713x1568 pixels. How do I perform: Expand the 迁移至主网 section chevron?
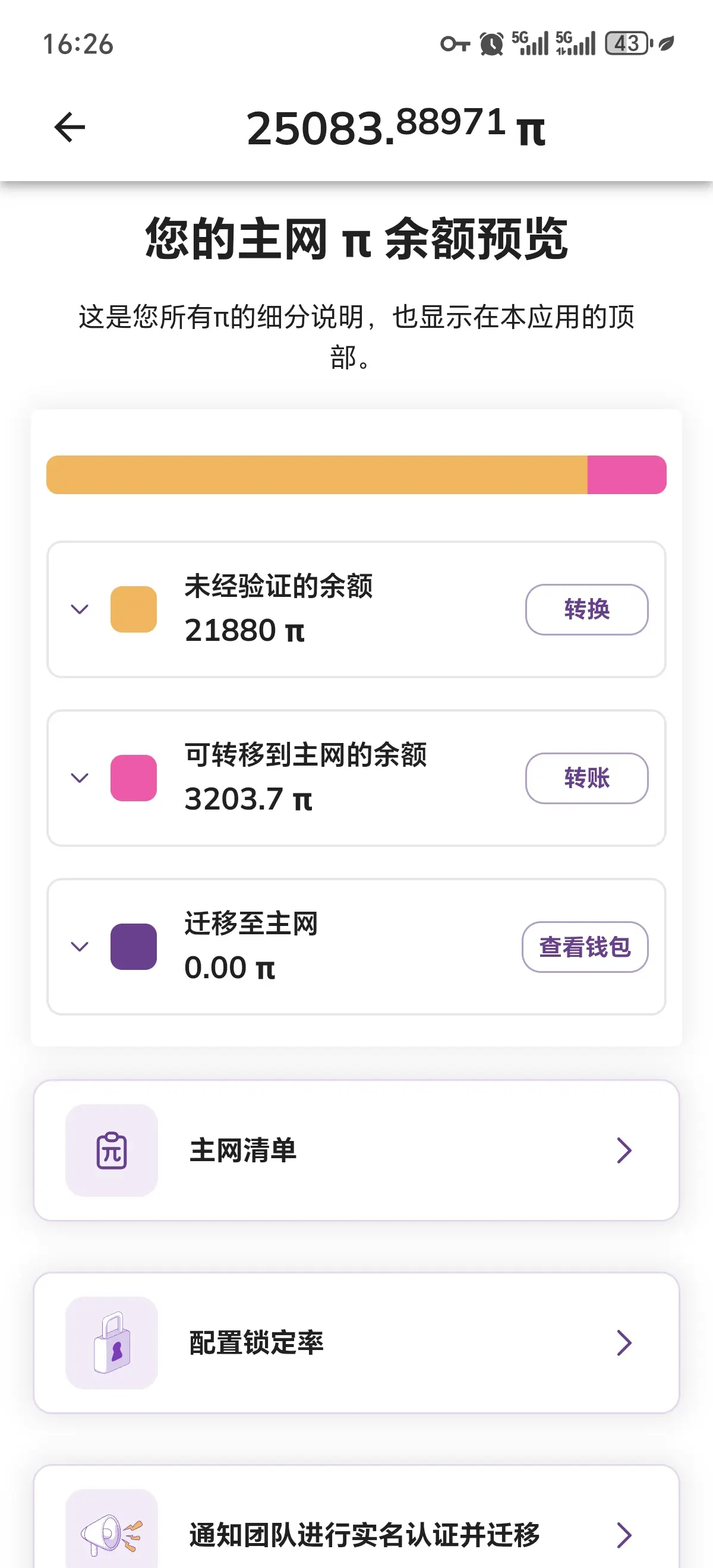(80, 947)
